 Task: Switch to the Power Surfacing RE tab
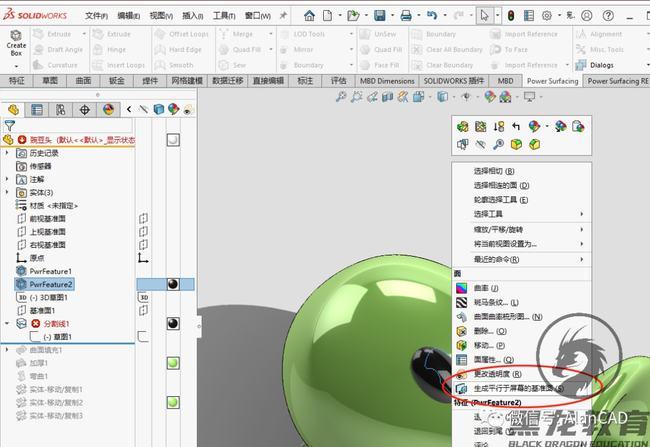point(618,81)
